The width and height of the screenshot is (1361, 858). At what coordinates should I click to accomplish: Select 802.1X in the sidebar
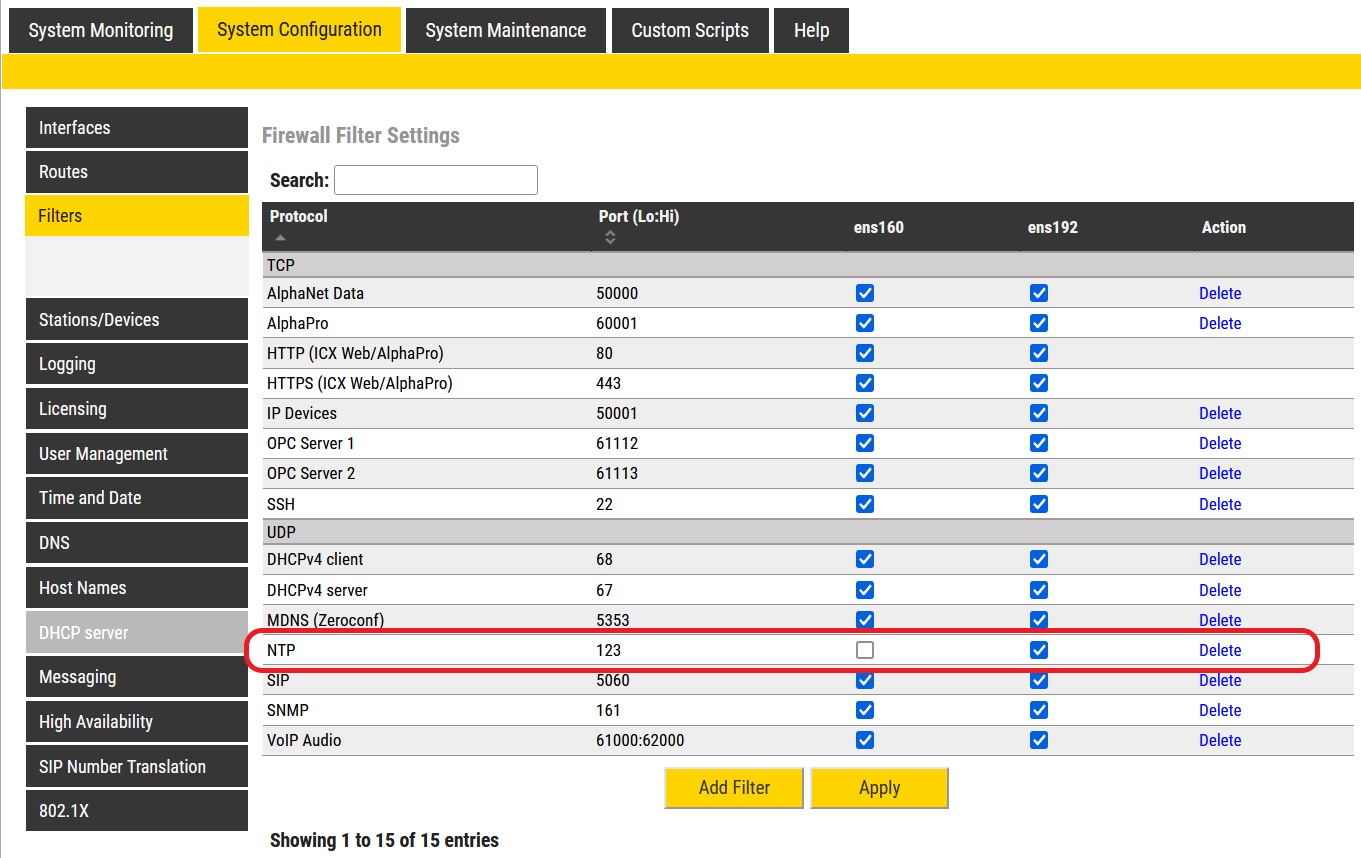tap(136, 811)
